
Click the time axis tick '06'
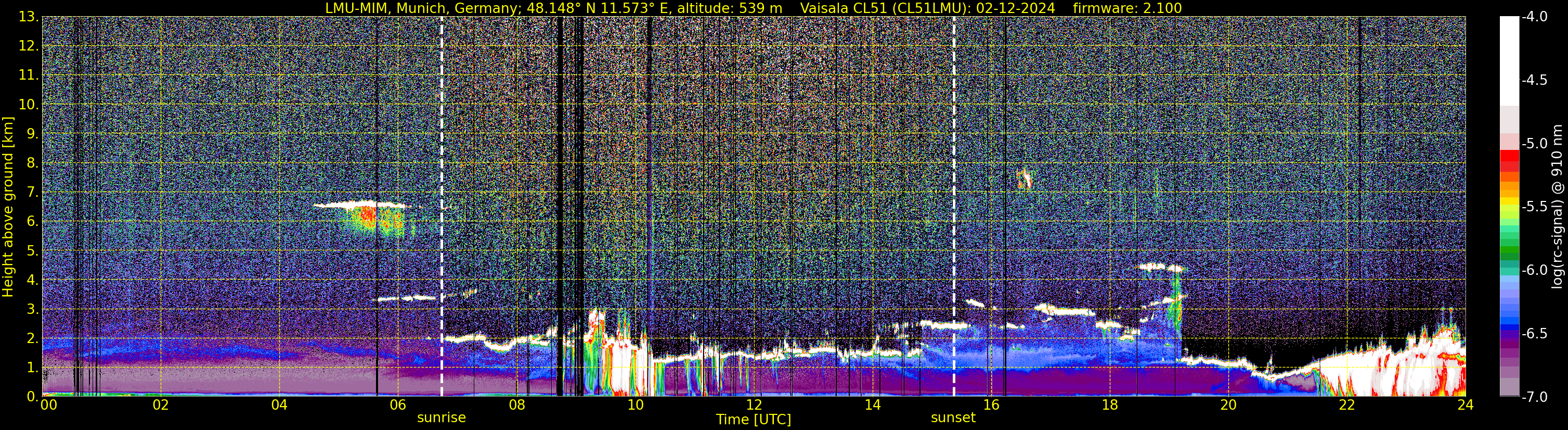click(x=397, y=405)
